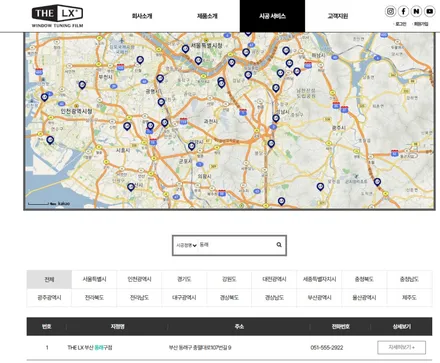440x363 pixels.
Task: Select the 전체 region tab
Action: (49, 279)
